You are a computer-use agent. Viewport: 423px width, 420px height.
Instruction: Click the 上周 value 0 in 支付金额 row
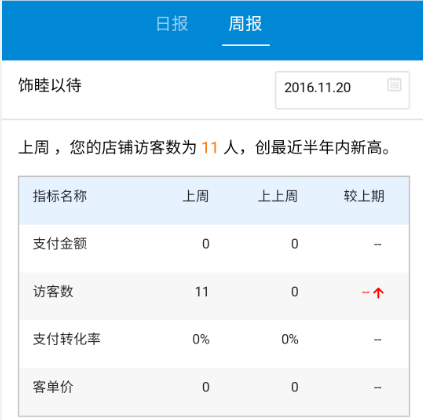point(206,244)
